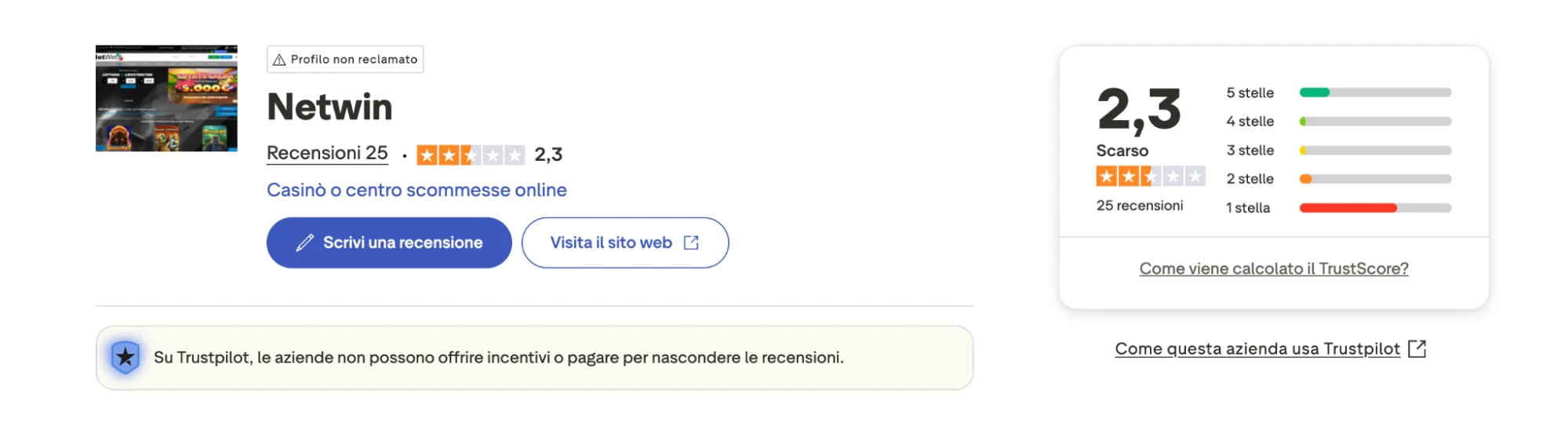Click the external link icon after Come questa azienda usa Trustpilot
The width and height of the screenshot is (1568, 422).
1417,349
